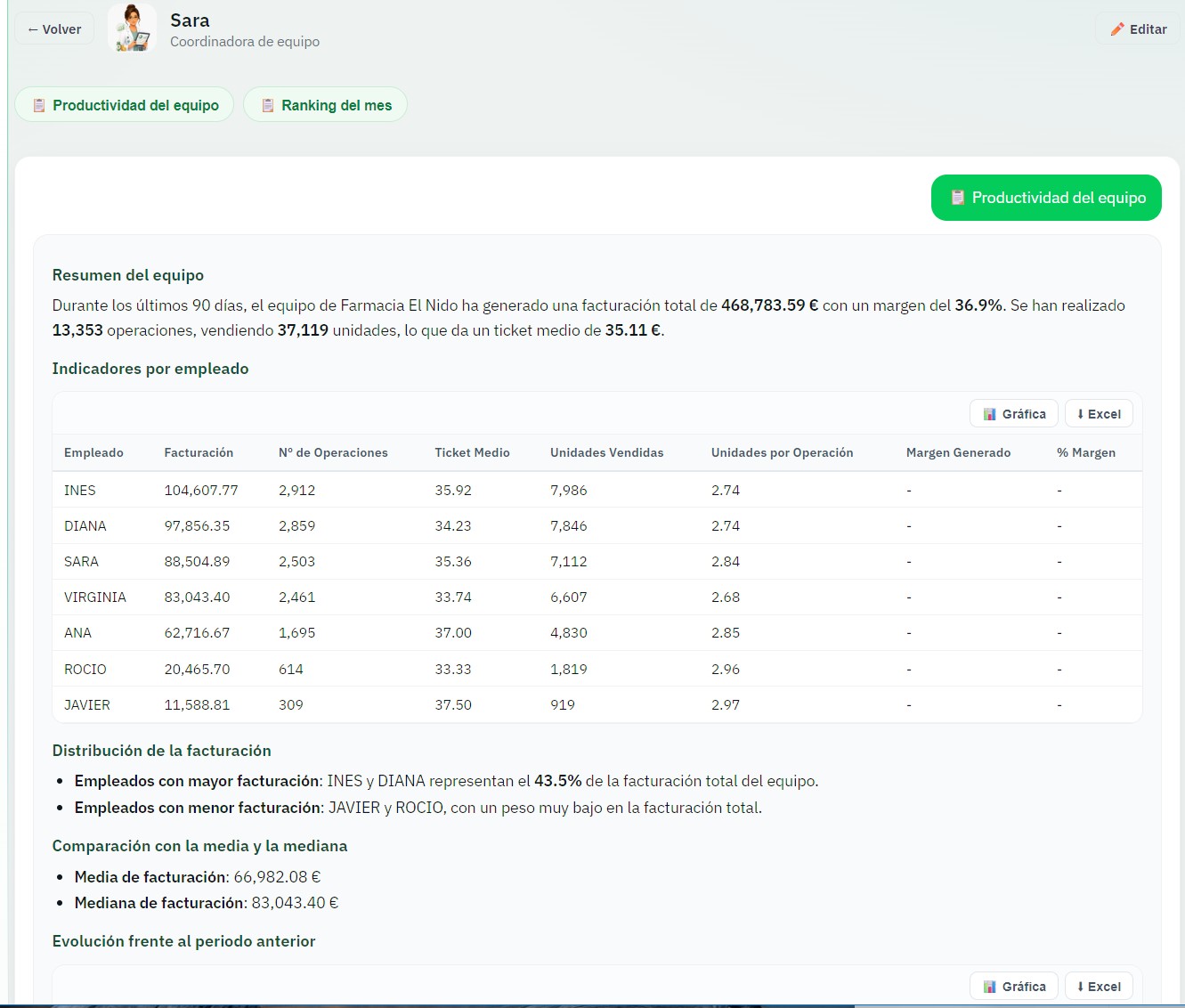Image resolution: width=1185 pixels, height=1008 pixels.
Task: Click the Unidades por Operación column header
Action: (782, 452)
